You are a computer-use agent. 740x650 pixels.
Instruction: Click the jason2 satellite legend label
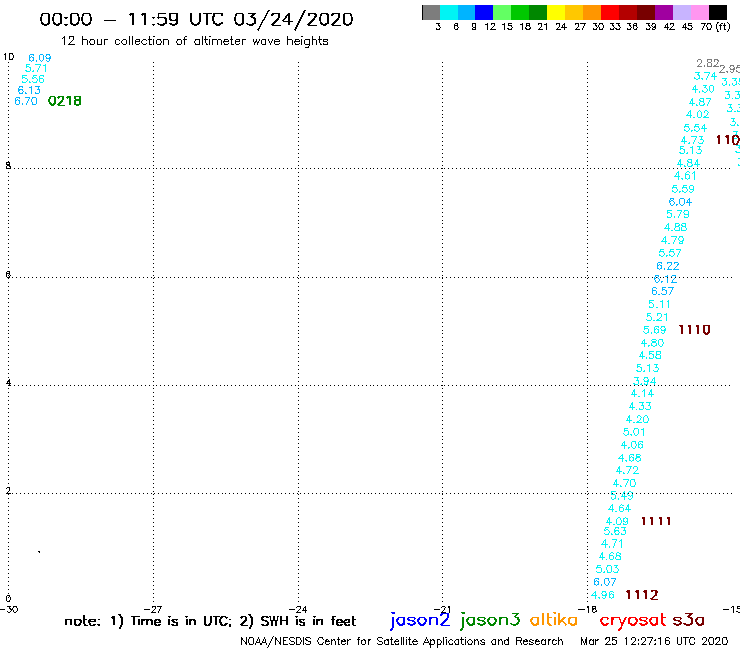coord(420,620)
